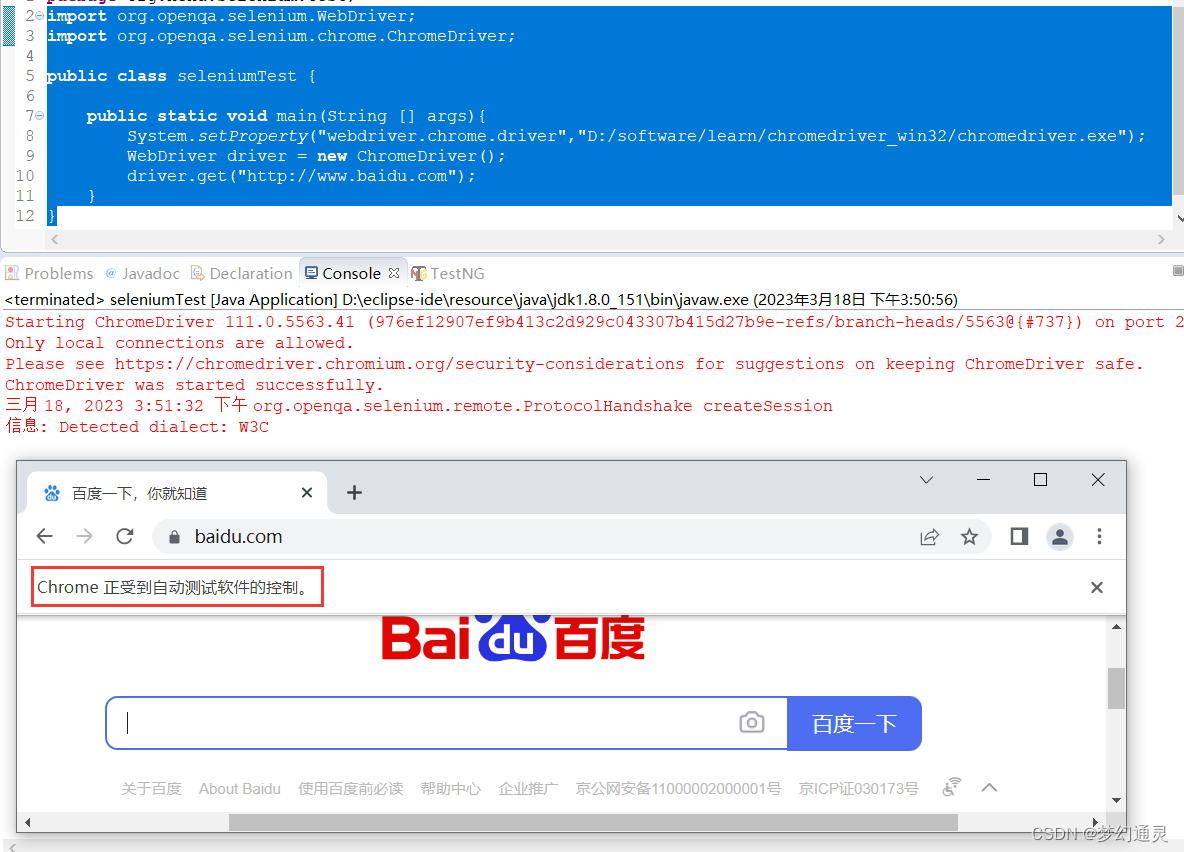Open 关于百度 footer link
Image resolution: width=1184 pixels, height=852 pixels.
151,789
